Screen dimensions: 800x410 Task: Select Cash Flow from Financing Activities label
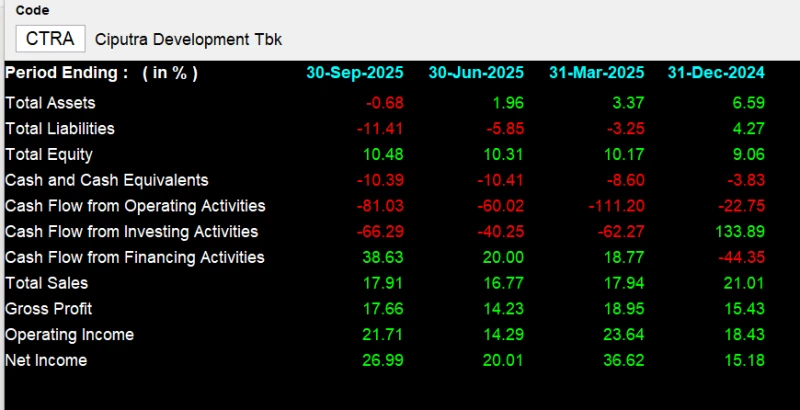[x=135, y=257]
